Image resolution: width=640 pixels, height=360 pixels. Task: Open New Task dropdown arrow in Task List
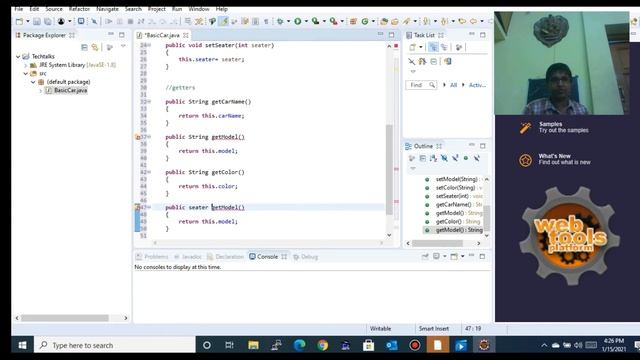[x=421, y=47]
